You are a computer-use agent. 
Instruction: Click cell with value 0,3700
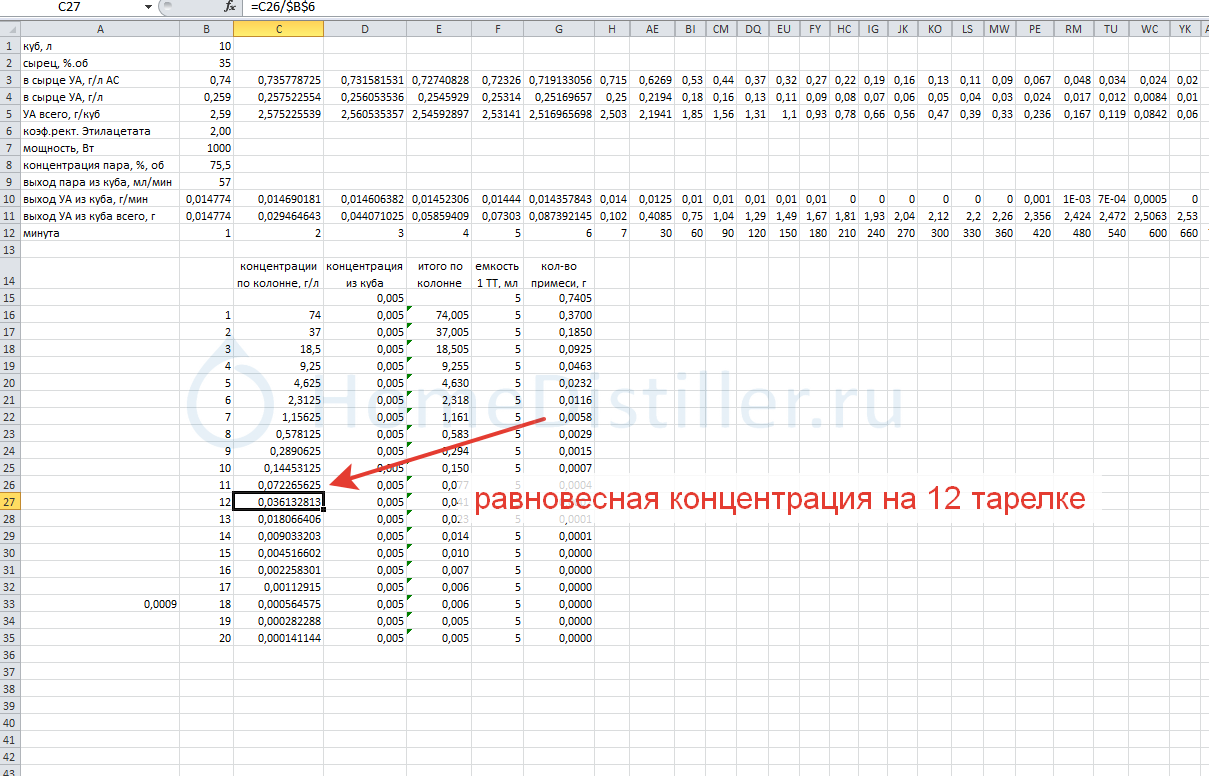click(x=558, y=315)
